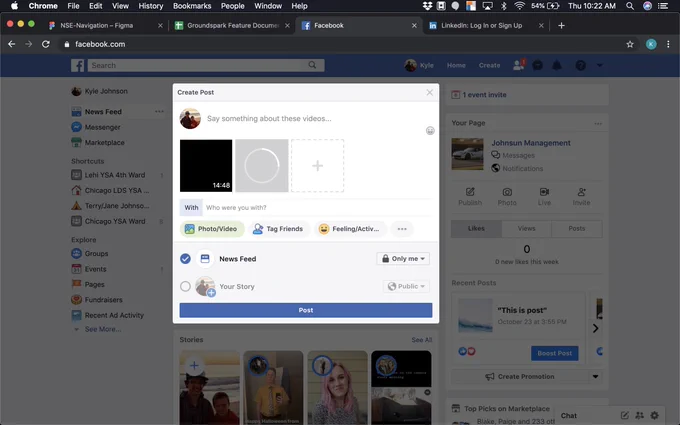Click See All stories link
680x425 pixels.
422,340
